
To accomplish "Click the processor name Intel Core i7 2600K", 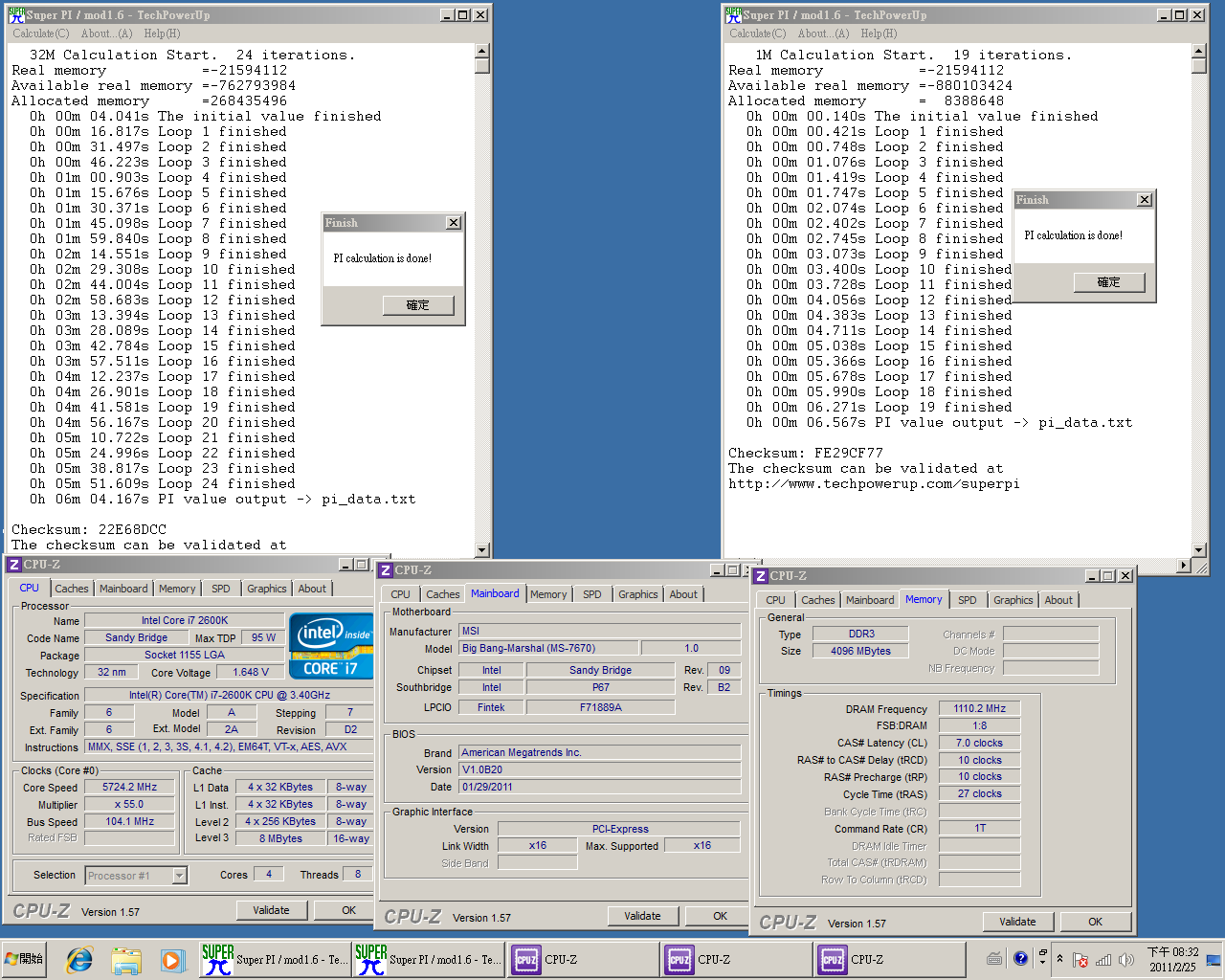I will (x=185, y=621).
